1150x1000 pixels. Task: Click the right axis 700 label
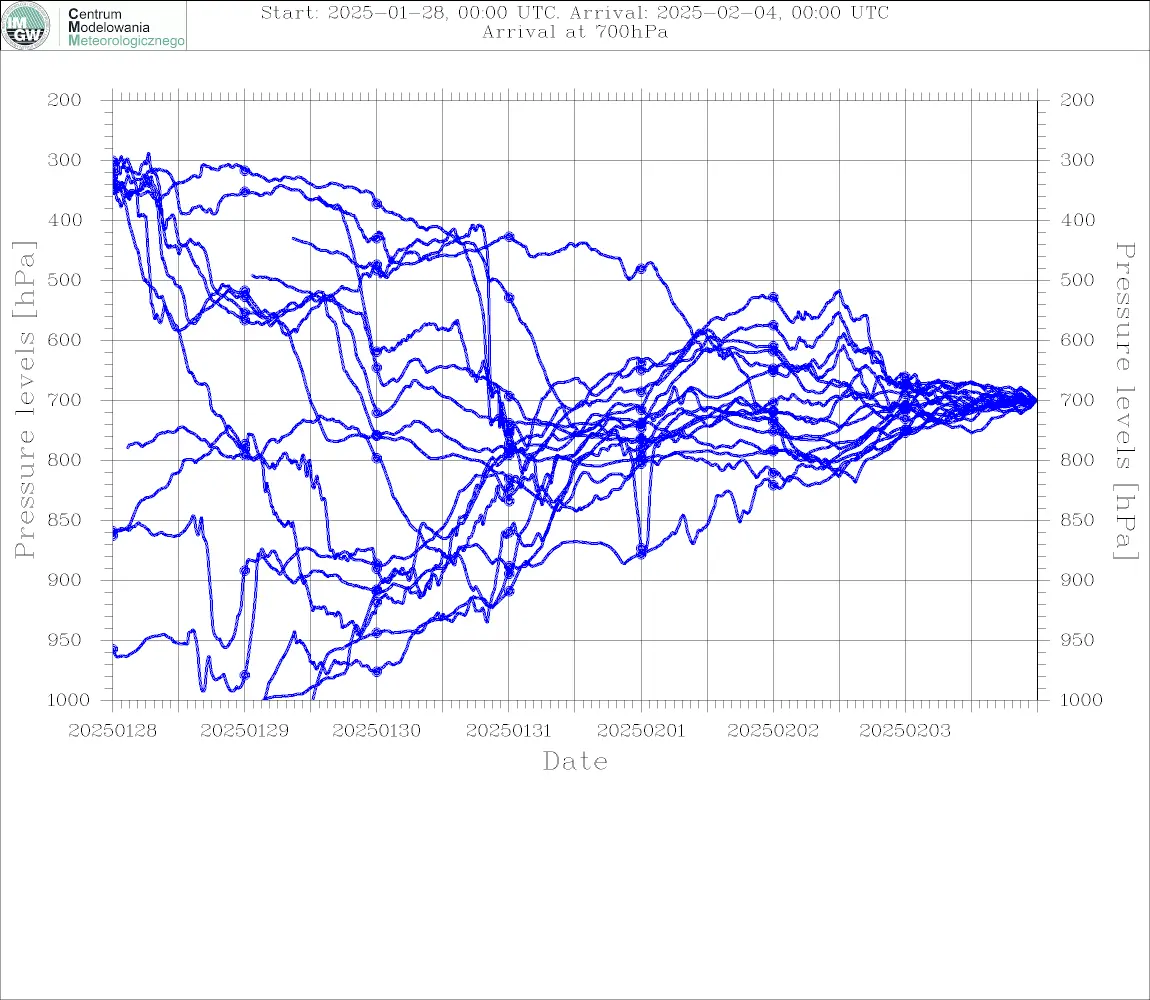1077,401
